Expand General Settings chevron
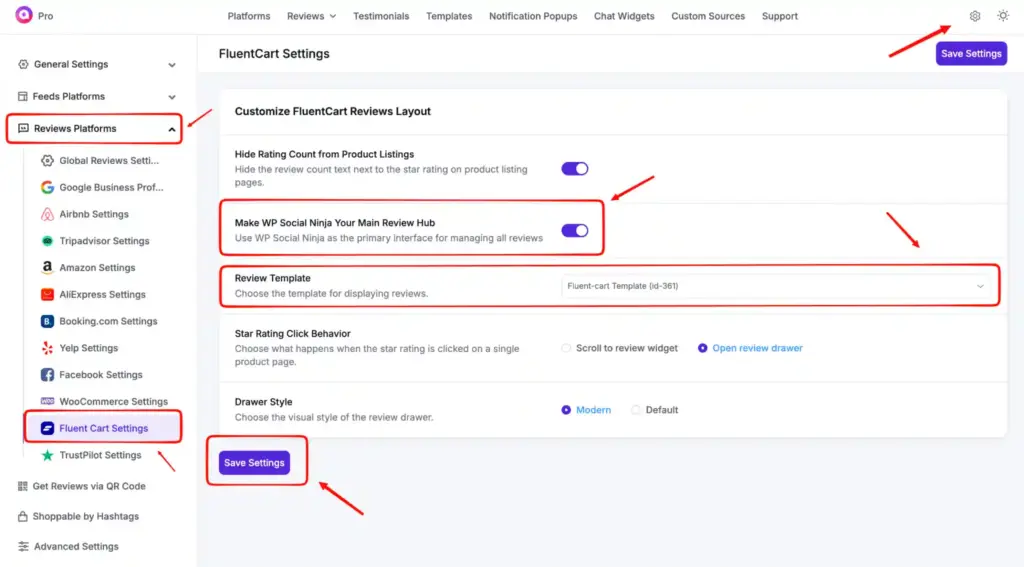This screenshot has height=567, width=1024. pos(172,65)
